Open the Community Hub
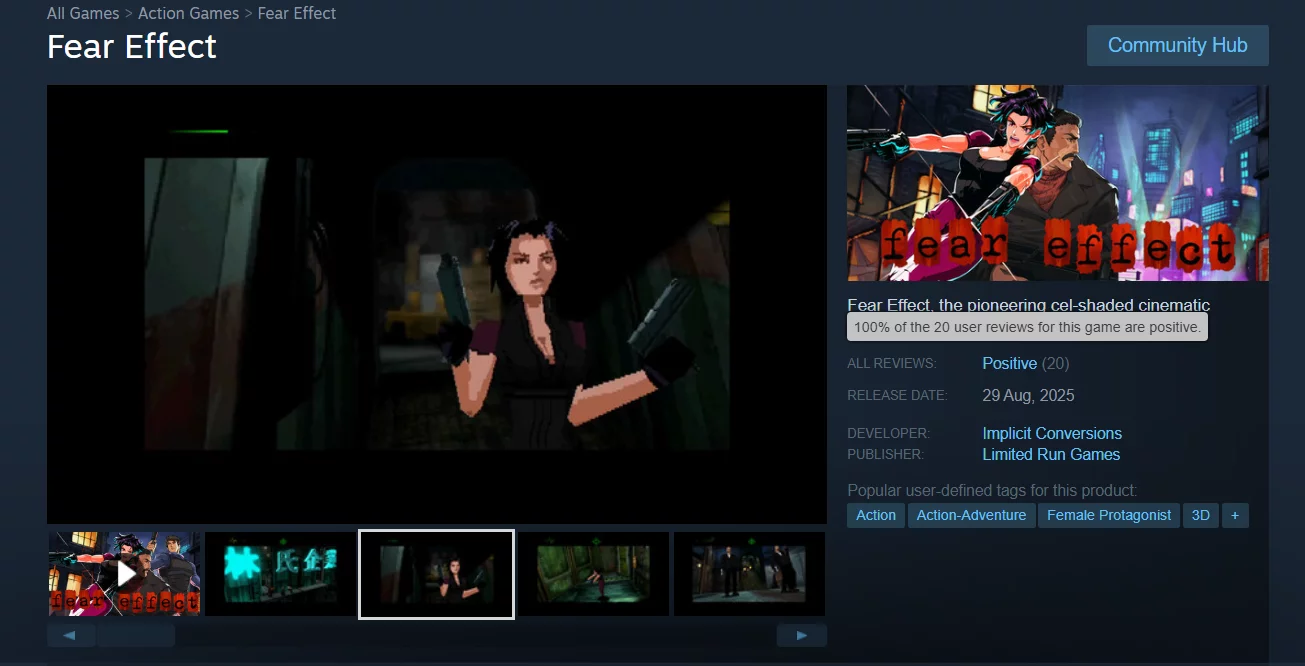This screenshot has height=666, width=1305. point(1177,46)
